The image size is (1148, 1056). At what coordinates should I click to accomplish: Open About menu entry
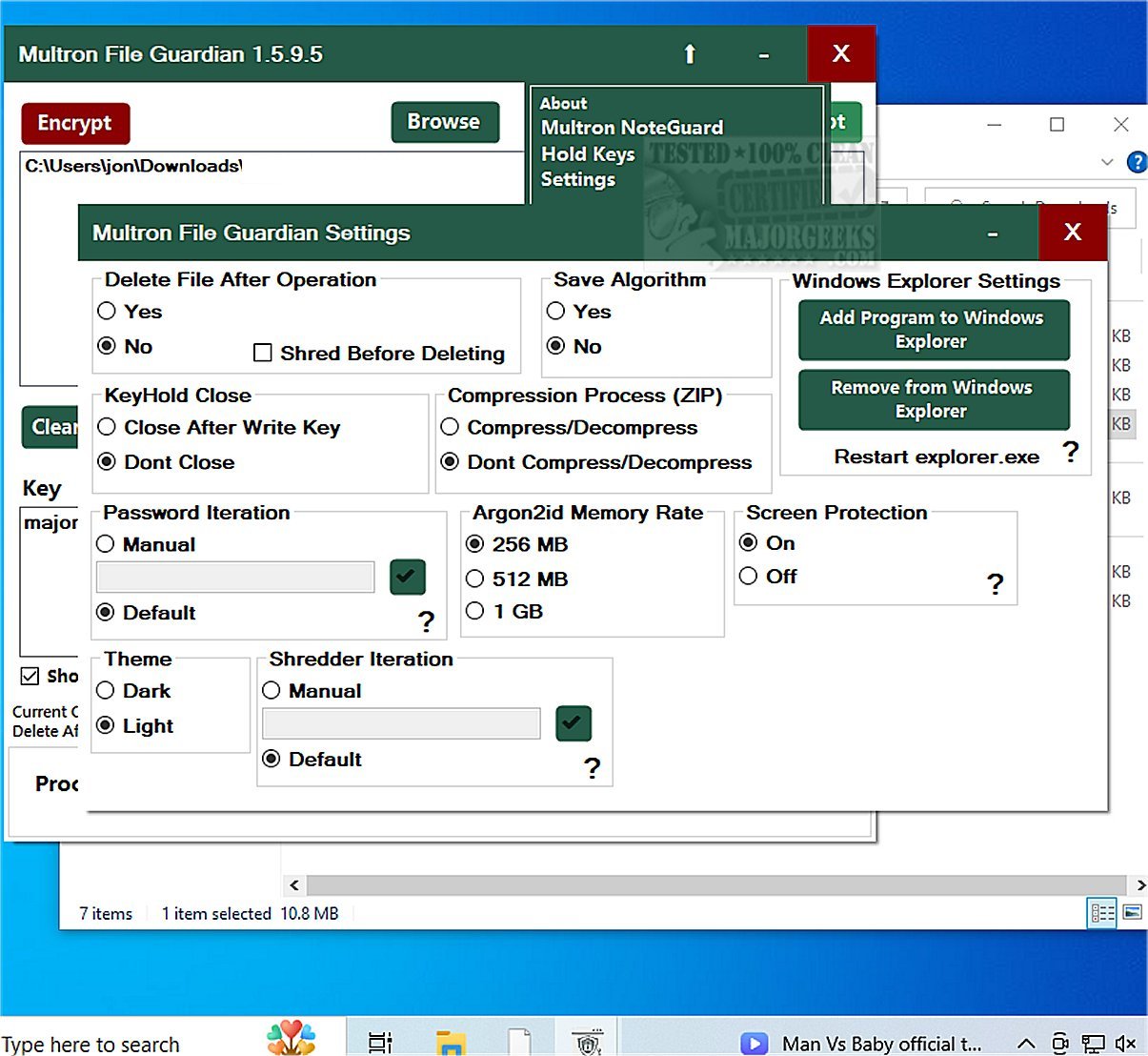[564, 103]
